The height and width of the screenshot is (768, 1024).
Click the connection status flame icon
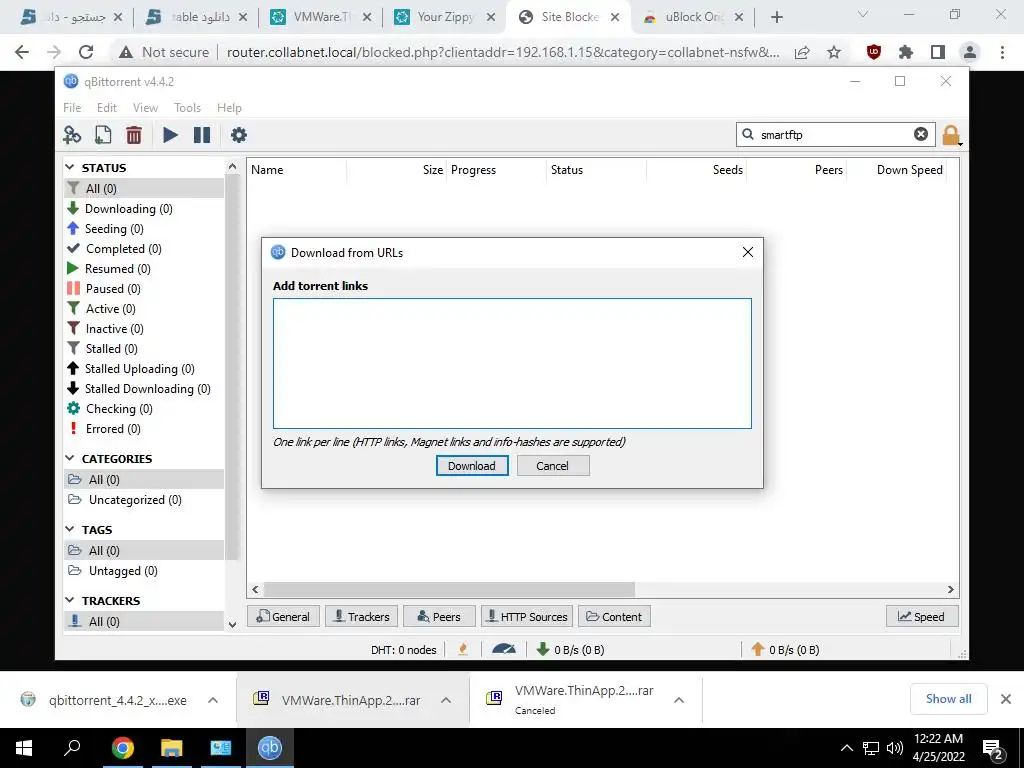coord(463,649)
